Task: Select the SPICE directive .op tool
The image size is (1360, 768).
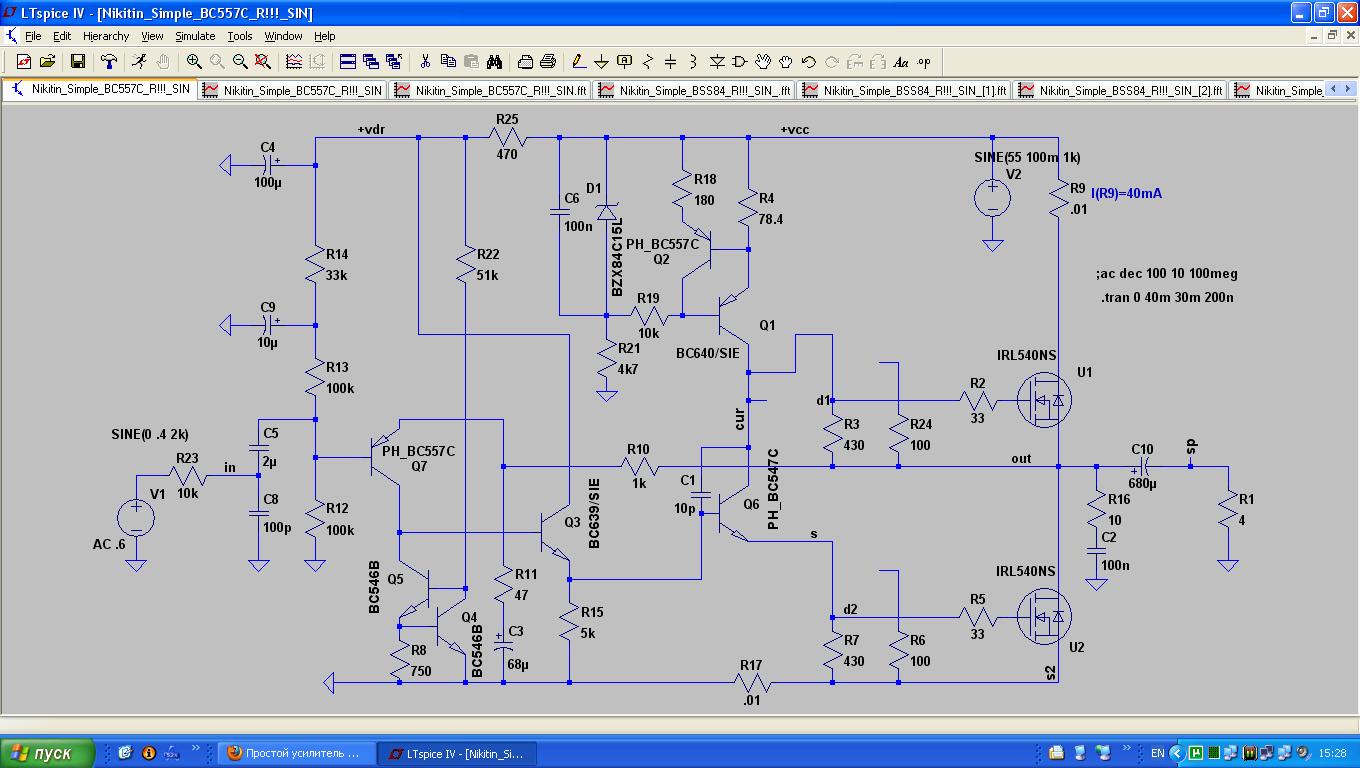Action: 924,62
